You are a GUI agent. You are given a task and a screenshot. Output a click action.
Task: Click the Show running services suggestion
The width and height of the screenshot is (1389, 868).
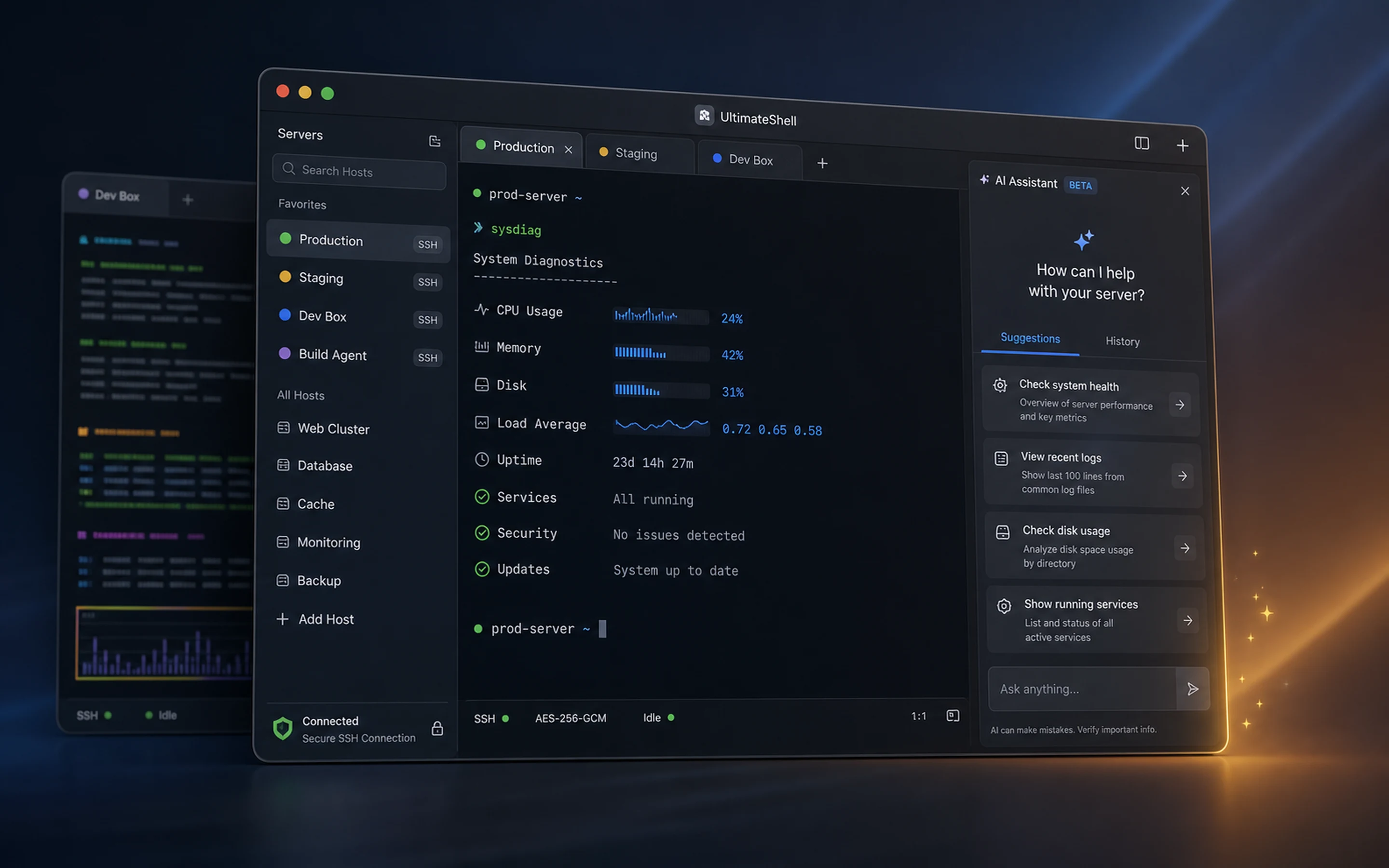coord(1097,620)
